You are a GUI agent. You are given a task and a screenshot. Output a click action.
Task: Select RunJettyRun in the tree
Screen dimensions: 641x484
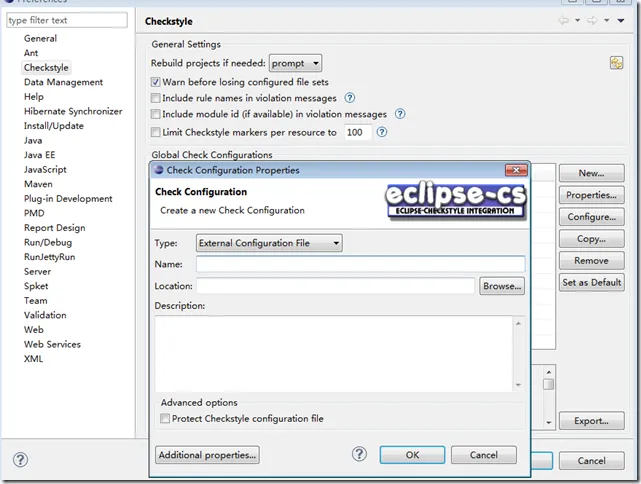(x=49, y=257)
